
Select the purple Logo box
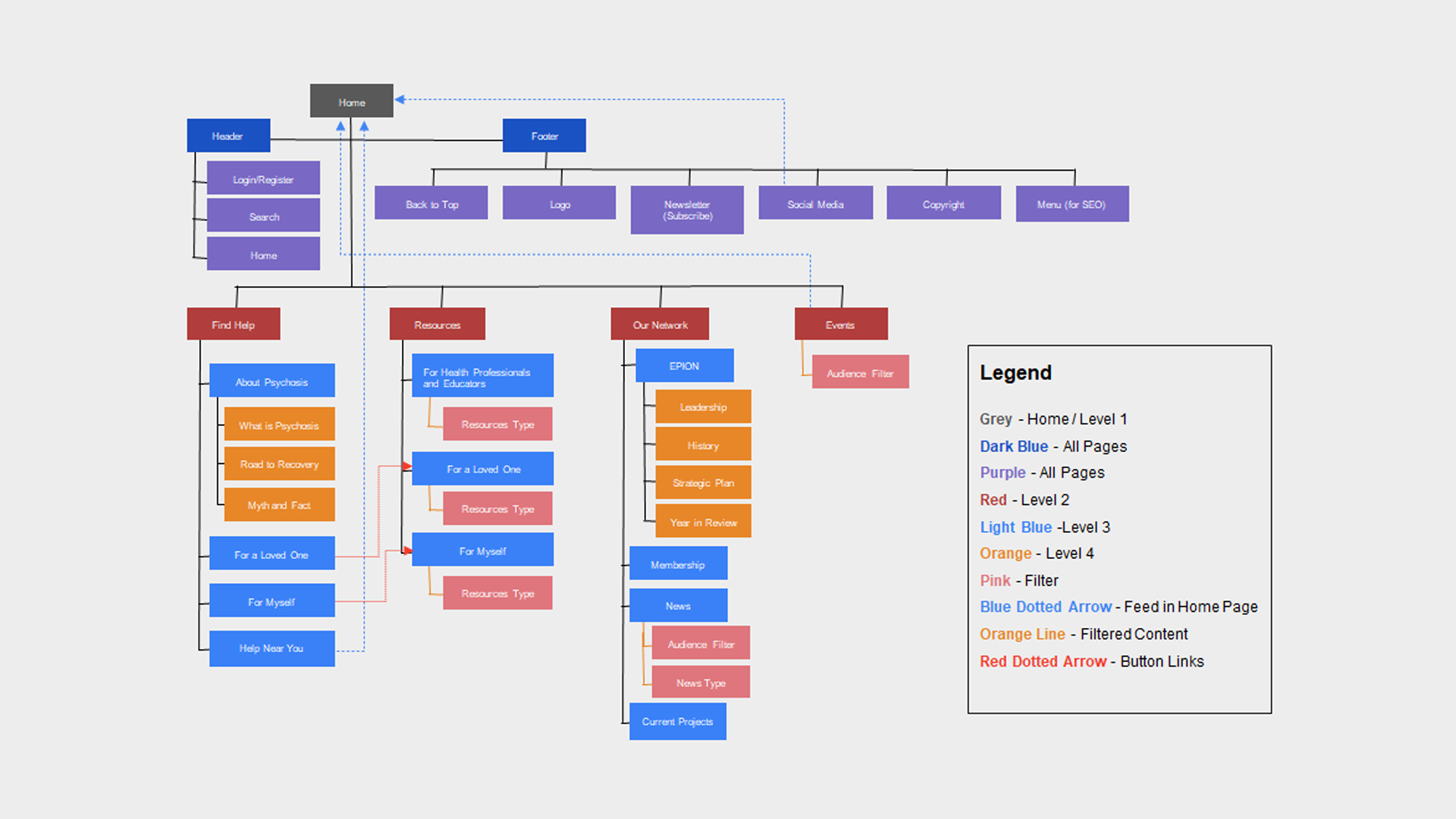click(x=559, y=203)
